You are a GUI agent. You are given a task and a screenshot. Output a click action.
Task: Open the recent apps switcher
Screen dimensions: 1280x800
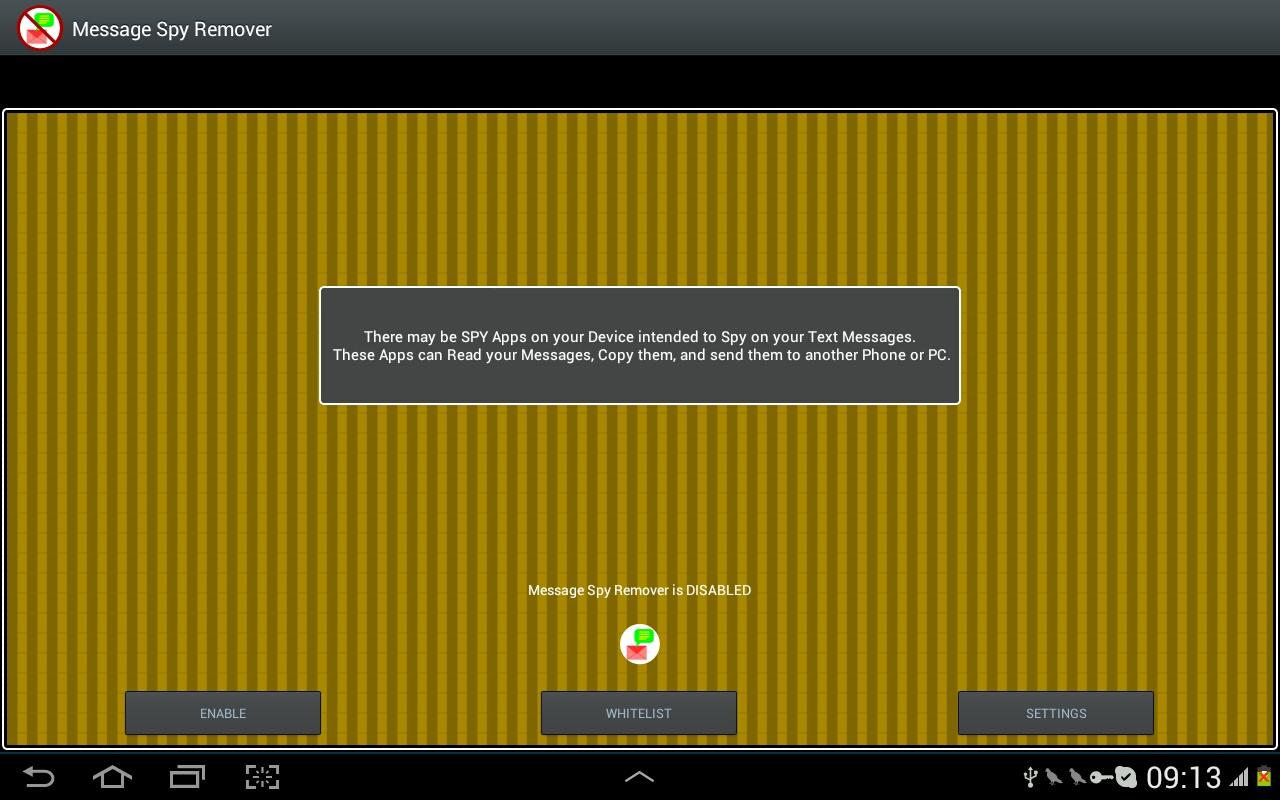tap(187, 777)
